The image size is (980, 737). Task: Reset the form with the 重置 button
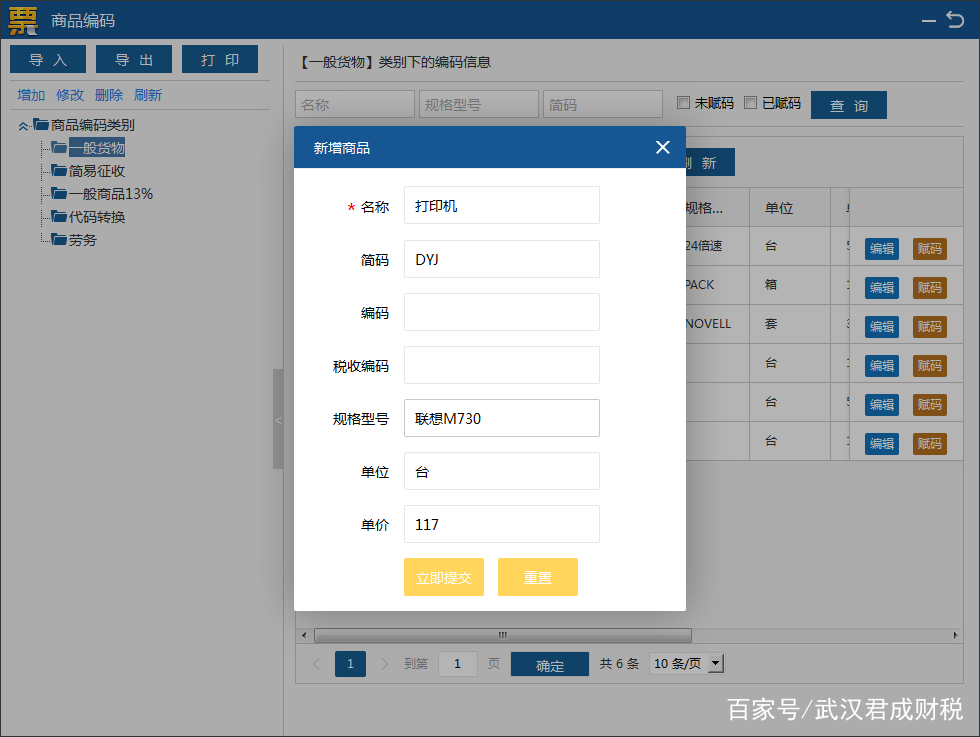click(537, 577)
